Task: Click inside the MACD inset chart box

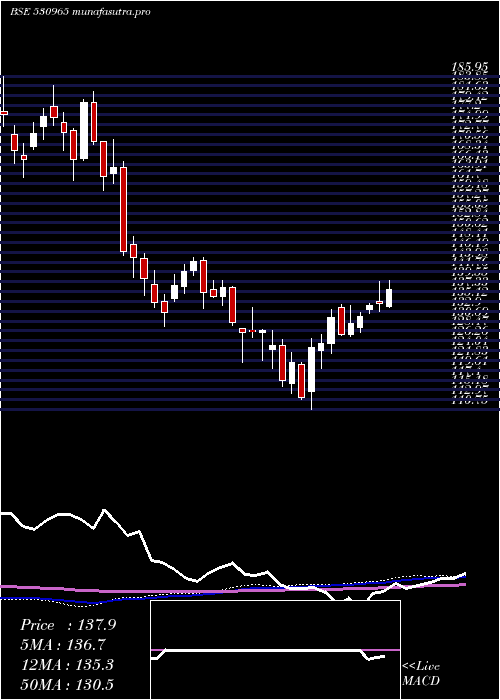Action: point(275,650)
